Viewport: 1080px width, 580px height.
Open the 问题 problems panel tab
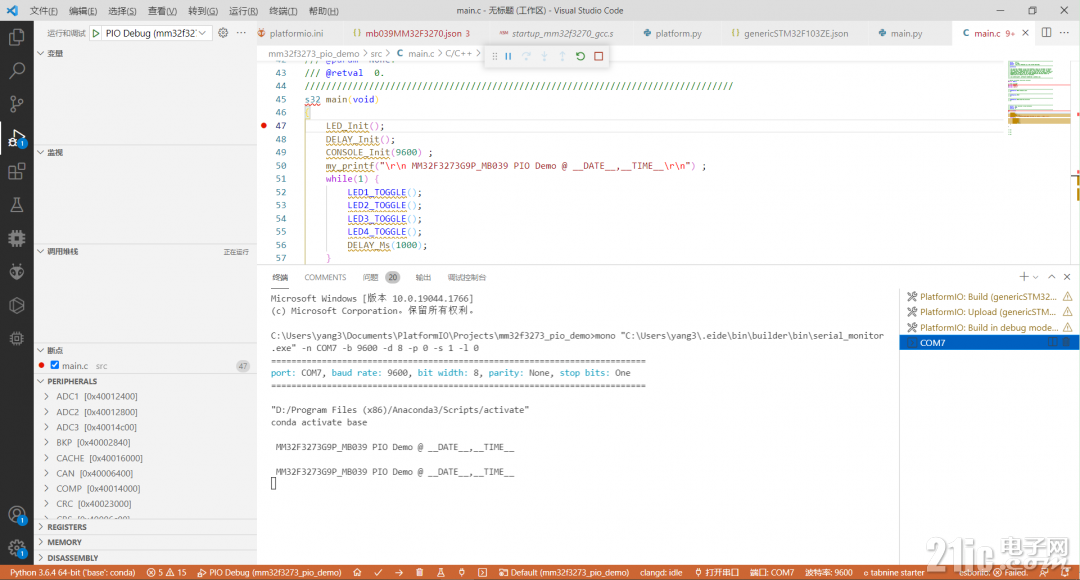380,278
